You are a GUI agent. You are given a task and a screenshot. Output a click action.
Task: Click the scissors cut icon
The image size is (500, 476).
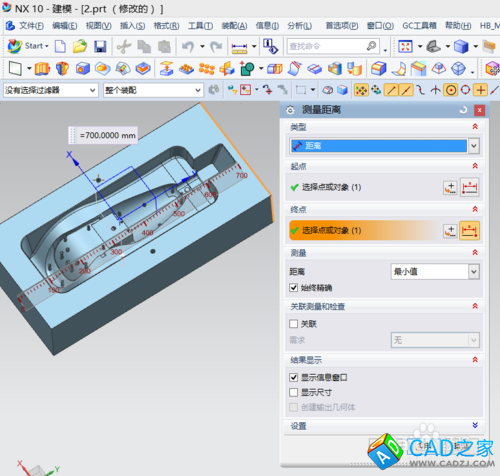(x=124, y=46)
